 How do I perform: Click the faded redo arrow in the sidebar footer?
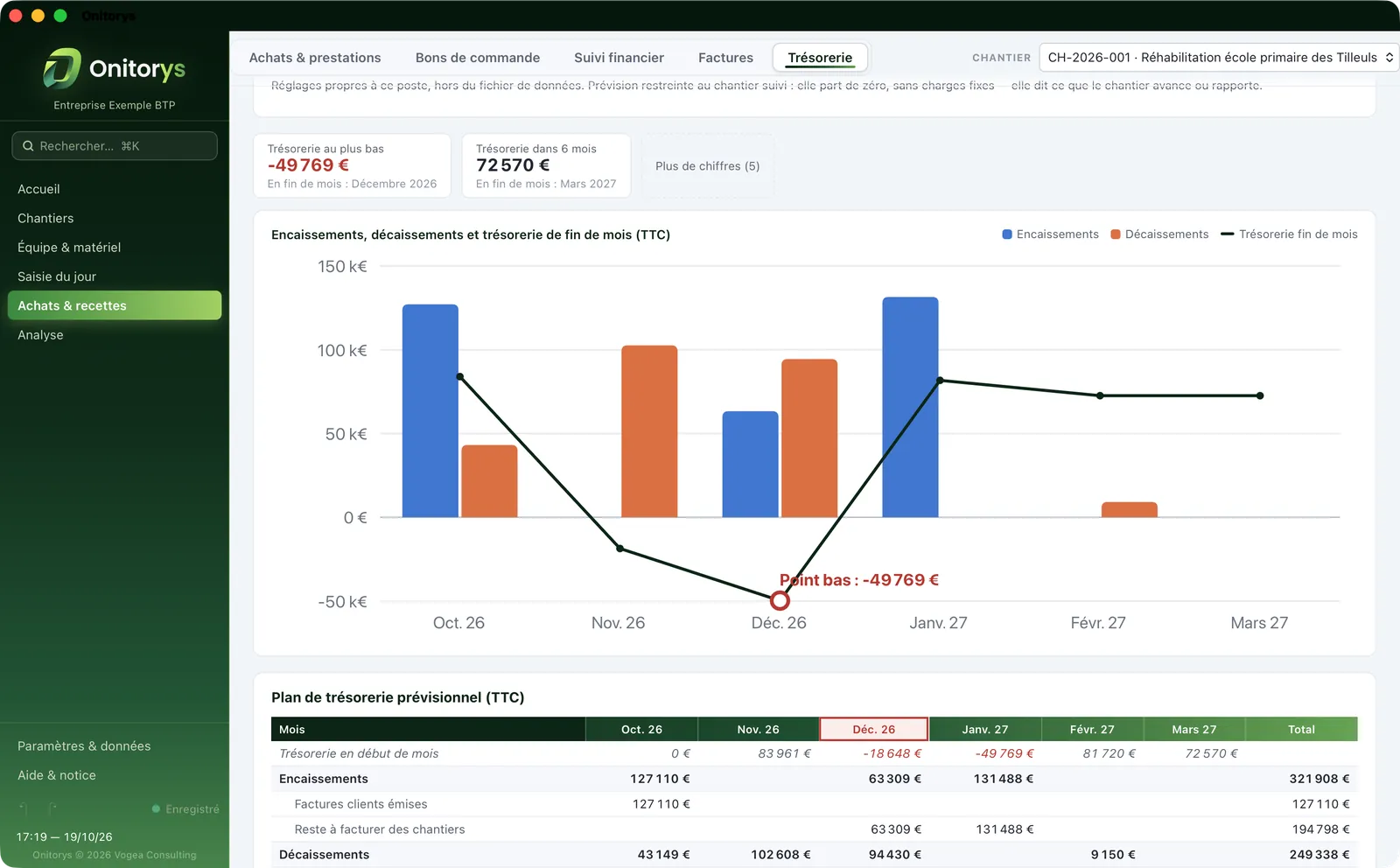52,808
